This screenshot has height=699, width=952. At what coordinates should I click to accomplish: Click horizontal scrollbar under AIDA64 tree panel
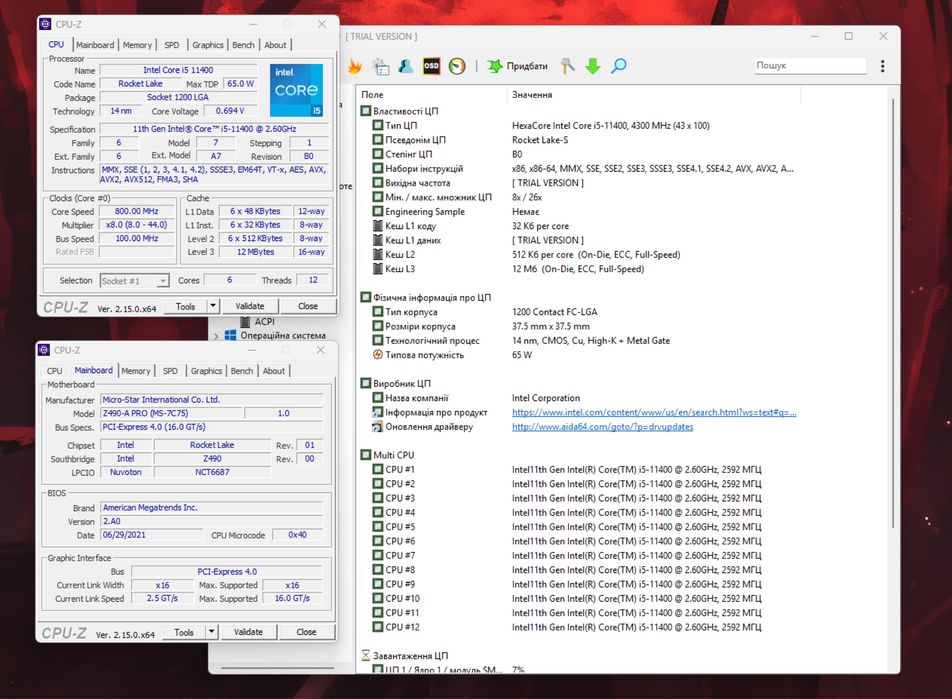[x=277, y=668]
